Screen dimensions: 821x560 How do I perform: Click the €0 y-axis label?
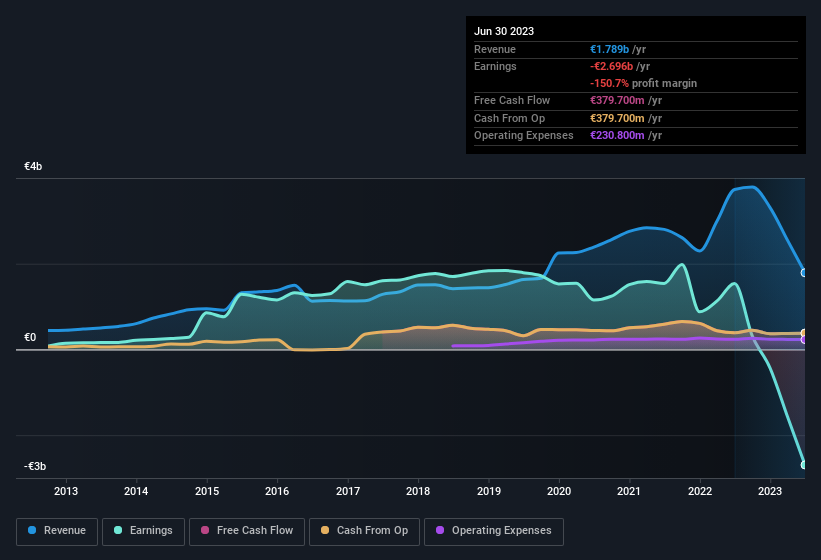pos(30,338)
